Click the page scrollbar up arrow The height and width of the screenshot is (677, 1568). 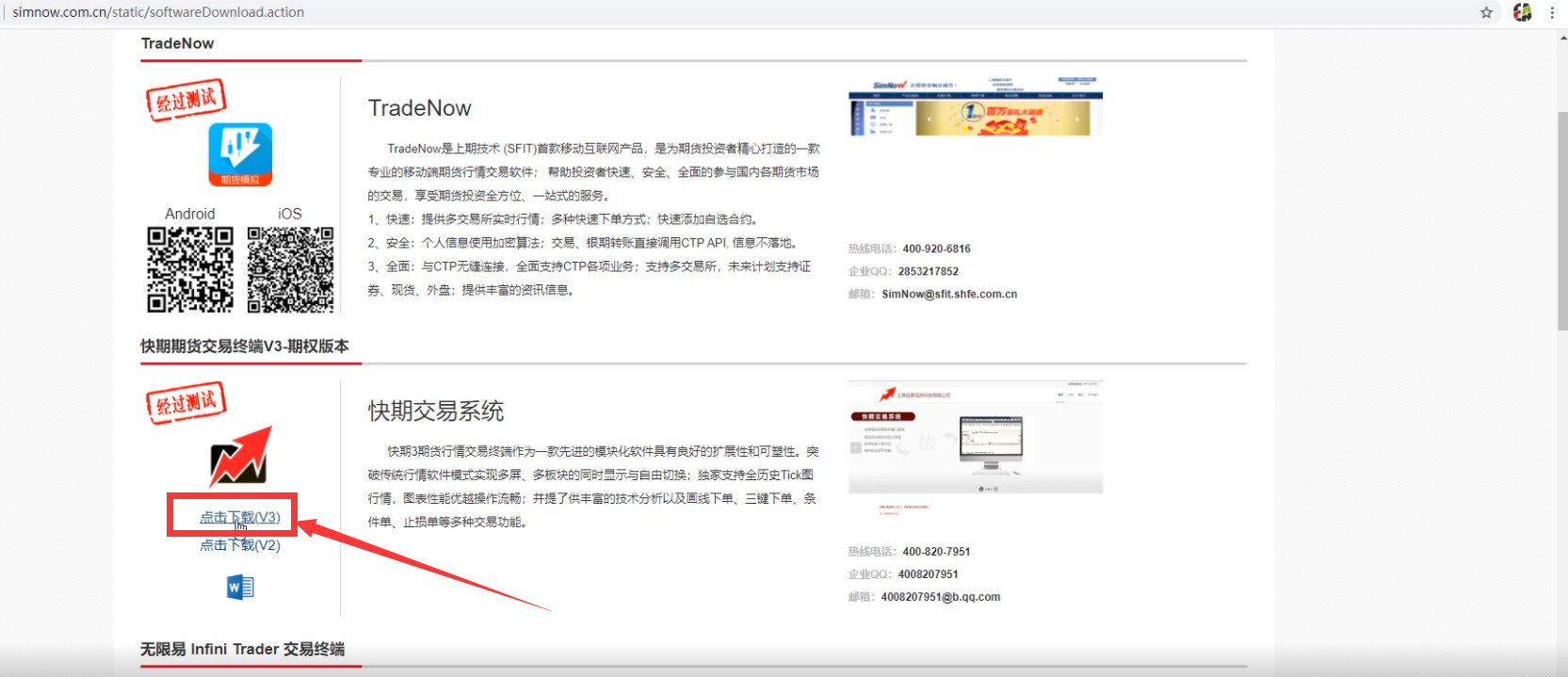[1562, 38]
